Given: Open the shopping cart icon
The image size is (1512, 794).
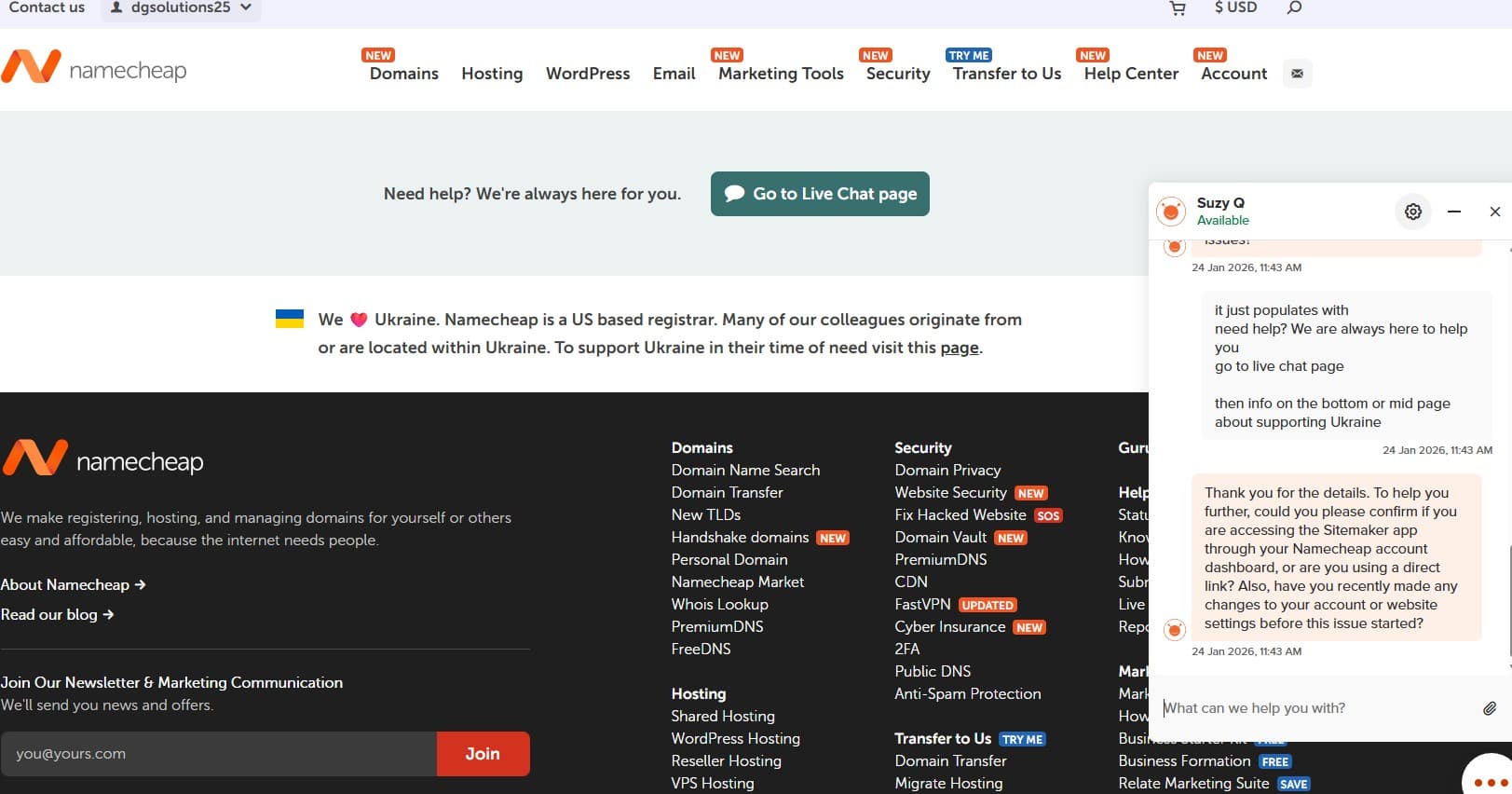Looking at the screenshot, I should 1178,8.
